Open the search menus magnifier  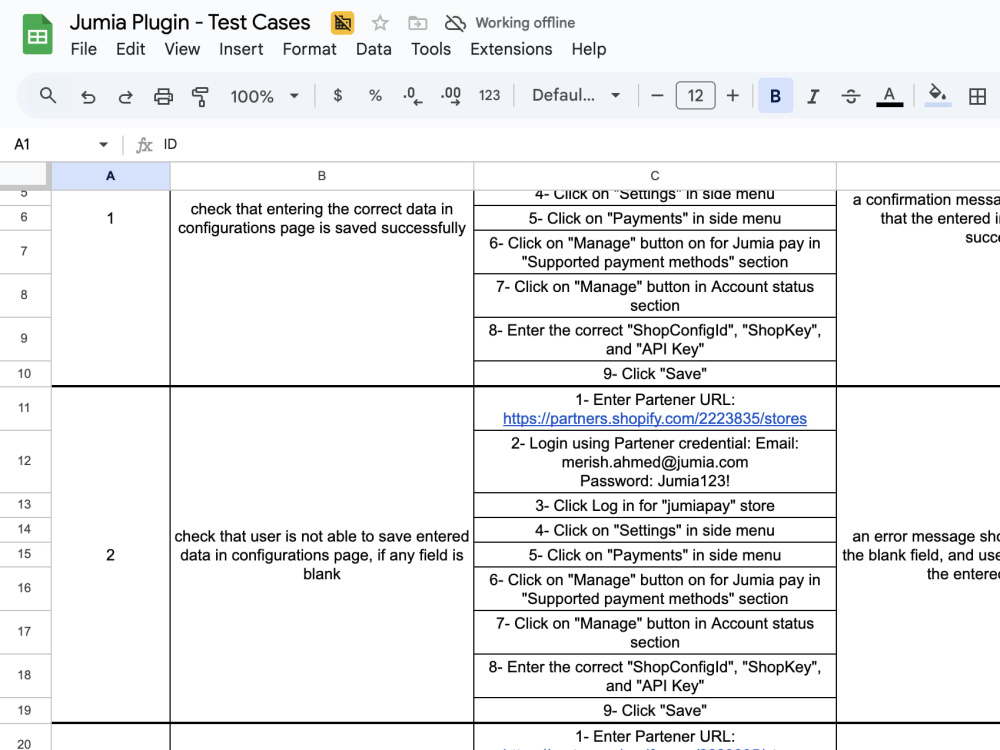tap(48, 96)
